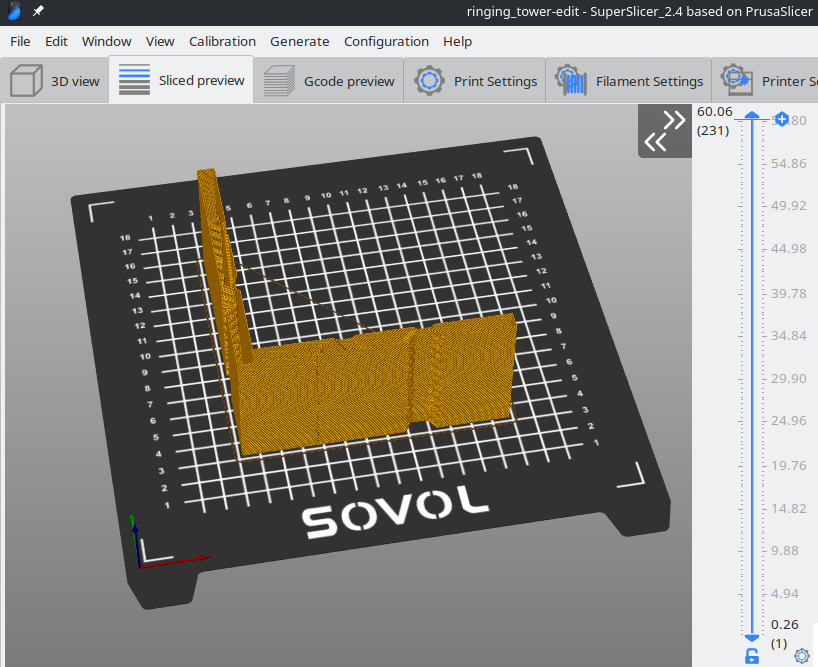818x667 pixels.
Task: Open the Calibration menu
Action: 222,41
